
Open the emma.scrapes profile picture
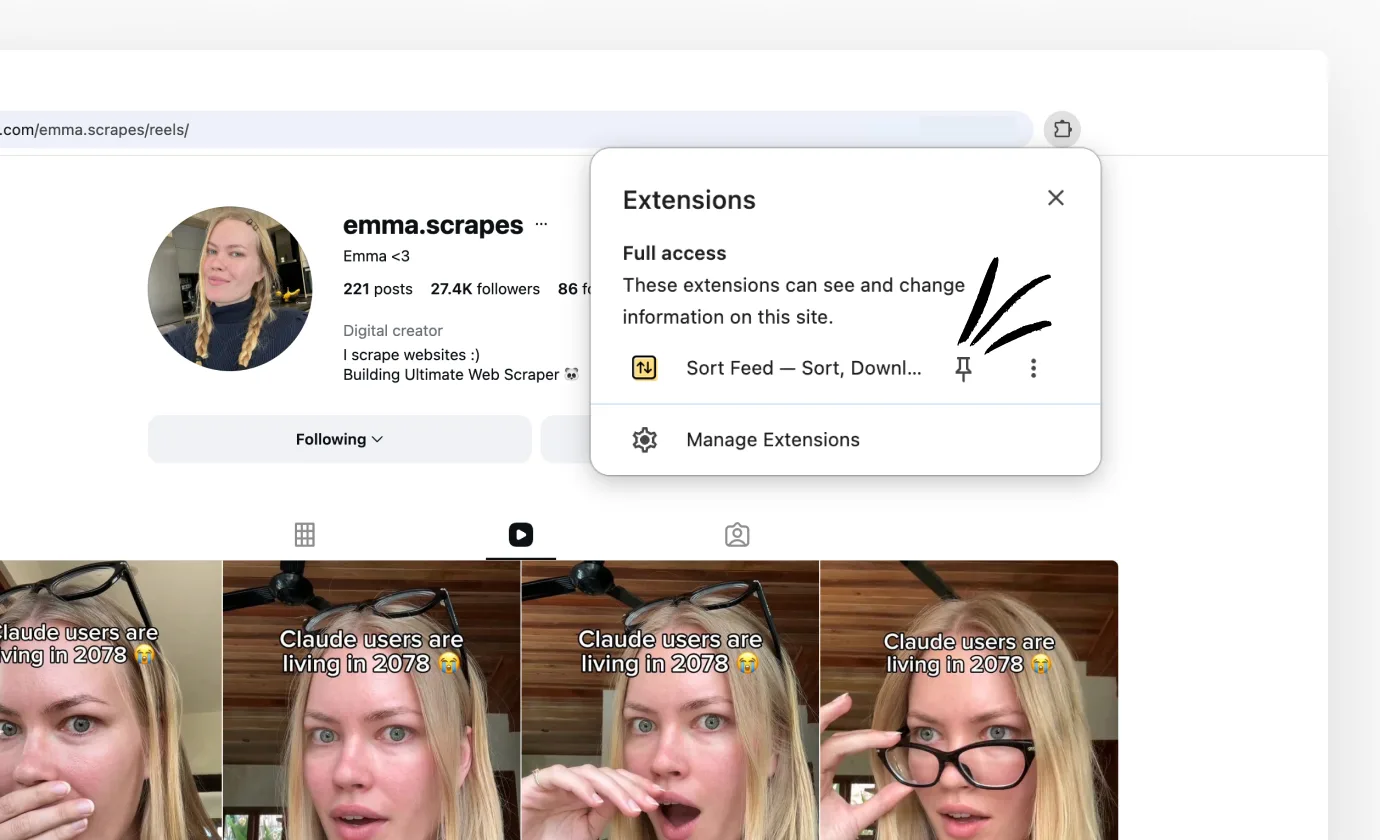pos(230,289)
